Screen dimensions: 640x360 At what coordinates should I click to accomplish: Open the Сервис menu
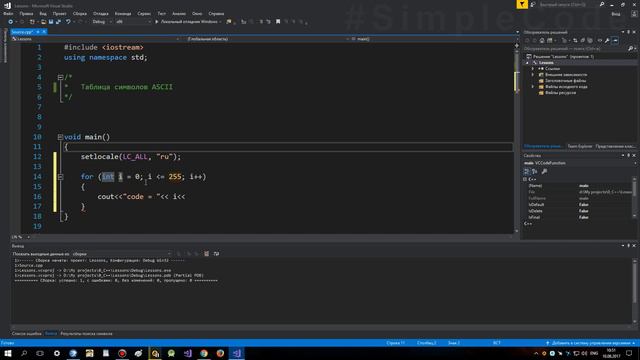tap(144, 13)
